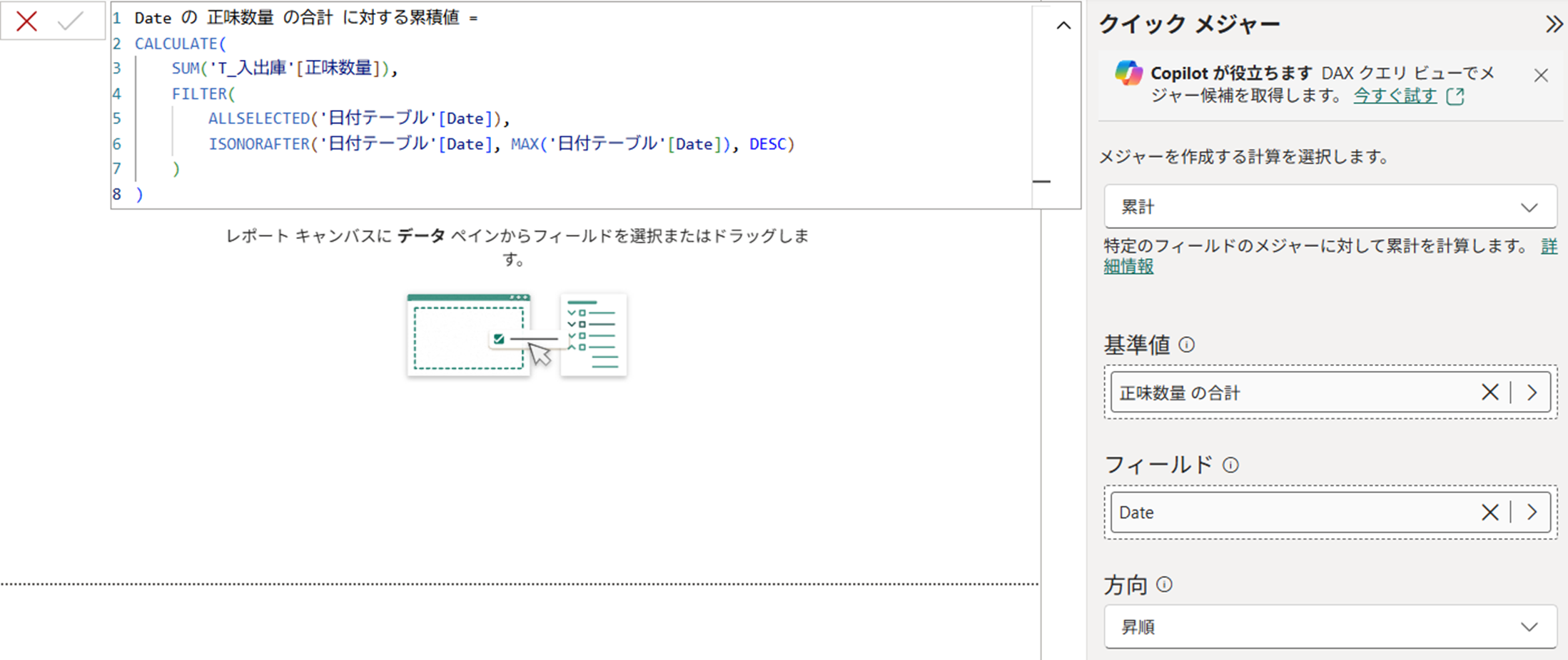
Task: Collapse the formula bar with up chevron
Action: coord(1063,26)
